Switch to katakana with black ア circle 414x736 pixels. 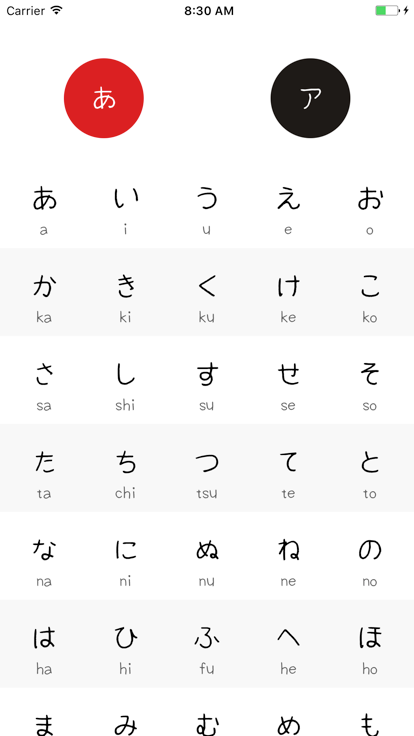(310, 98)
